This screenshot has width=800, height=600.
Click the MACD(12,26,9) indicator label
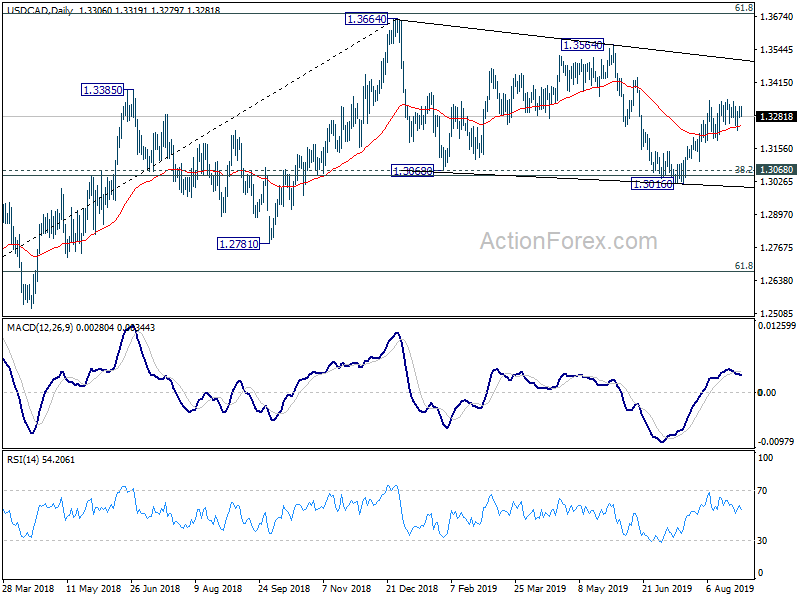coord(40,328)
